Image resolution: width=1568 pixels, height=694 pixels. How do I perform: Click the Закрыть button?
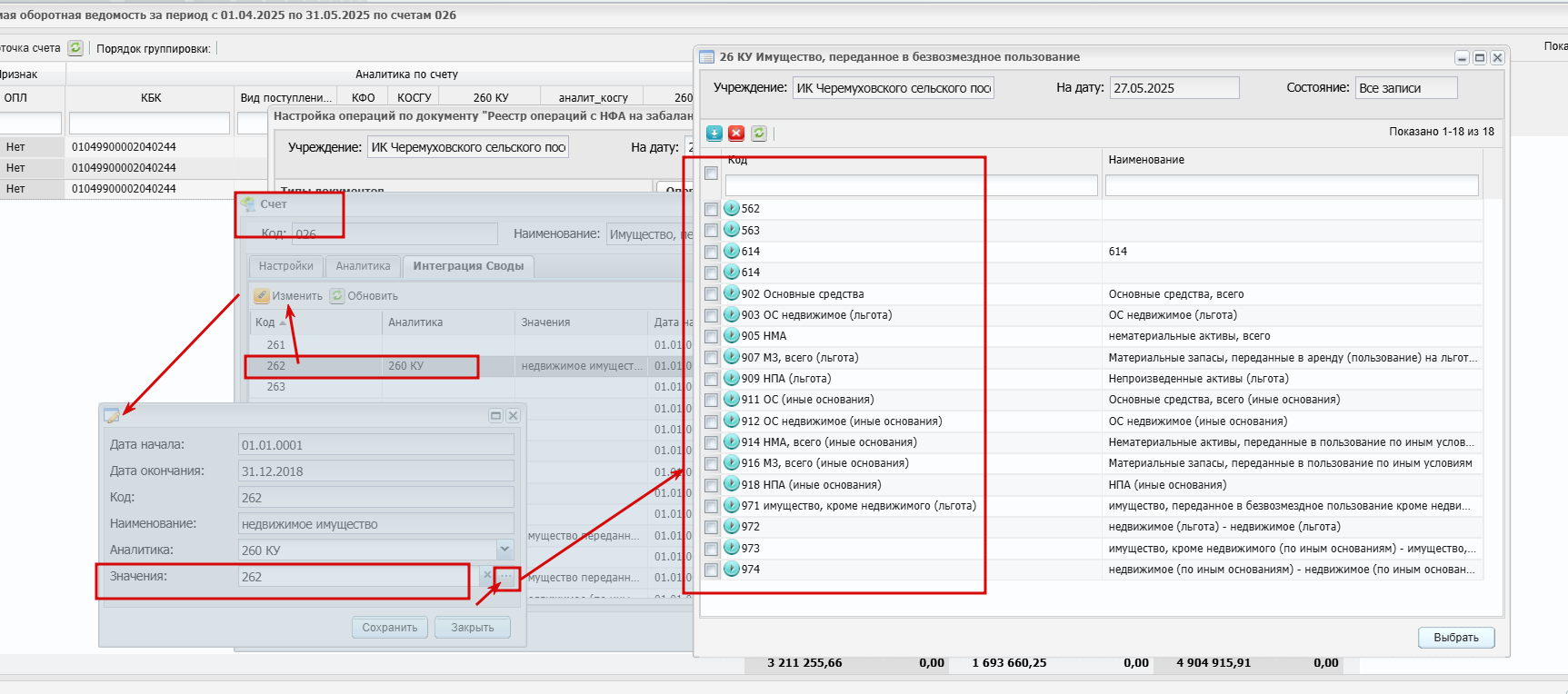pyautogui.click(x=473, y=628)
